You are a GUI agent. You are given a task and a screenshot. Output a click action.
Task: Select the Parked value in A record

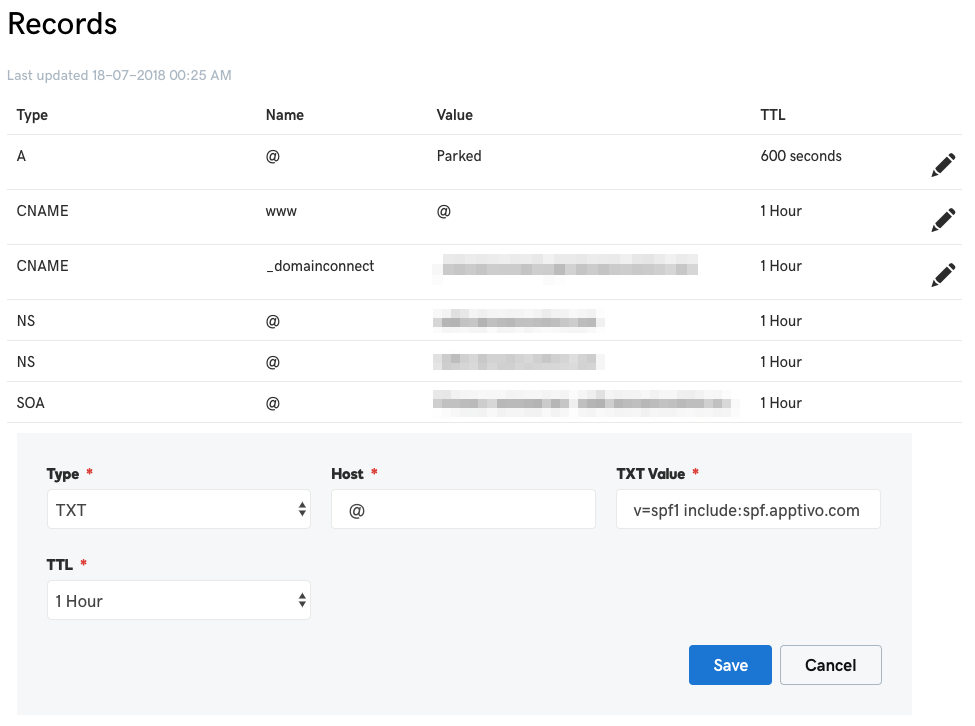click(459, 156)
